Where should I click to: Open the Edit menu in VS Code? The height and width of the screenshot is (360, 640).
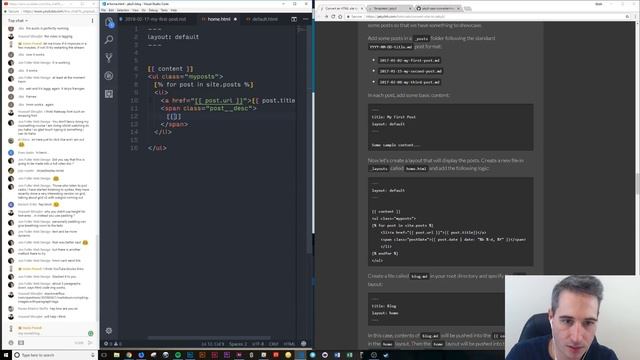click(111, 10)
